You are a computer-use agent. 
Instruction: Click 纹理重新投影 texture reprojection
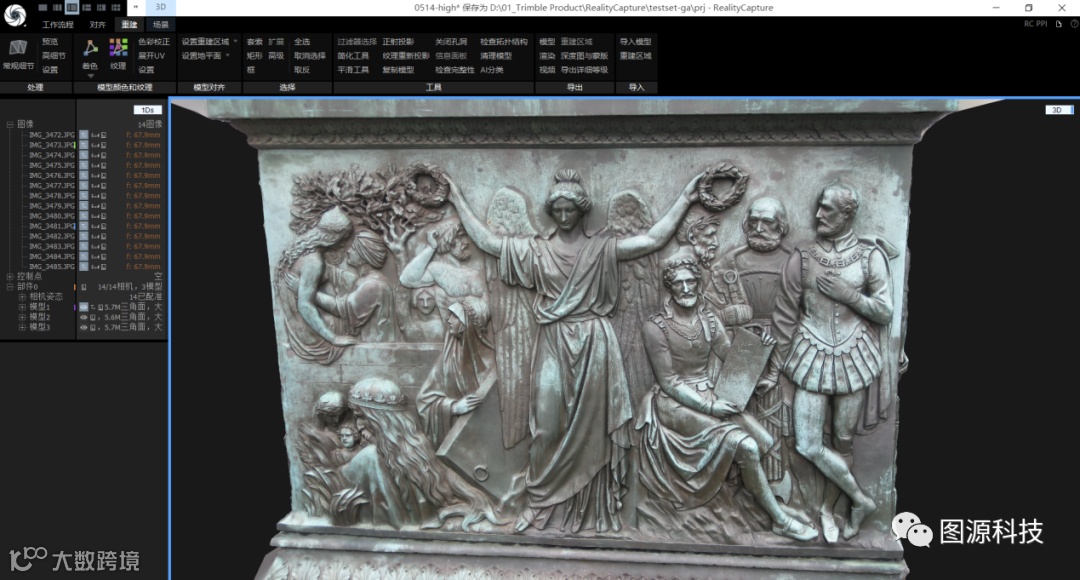(x=406, y=56)
